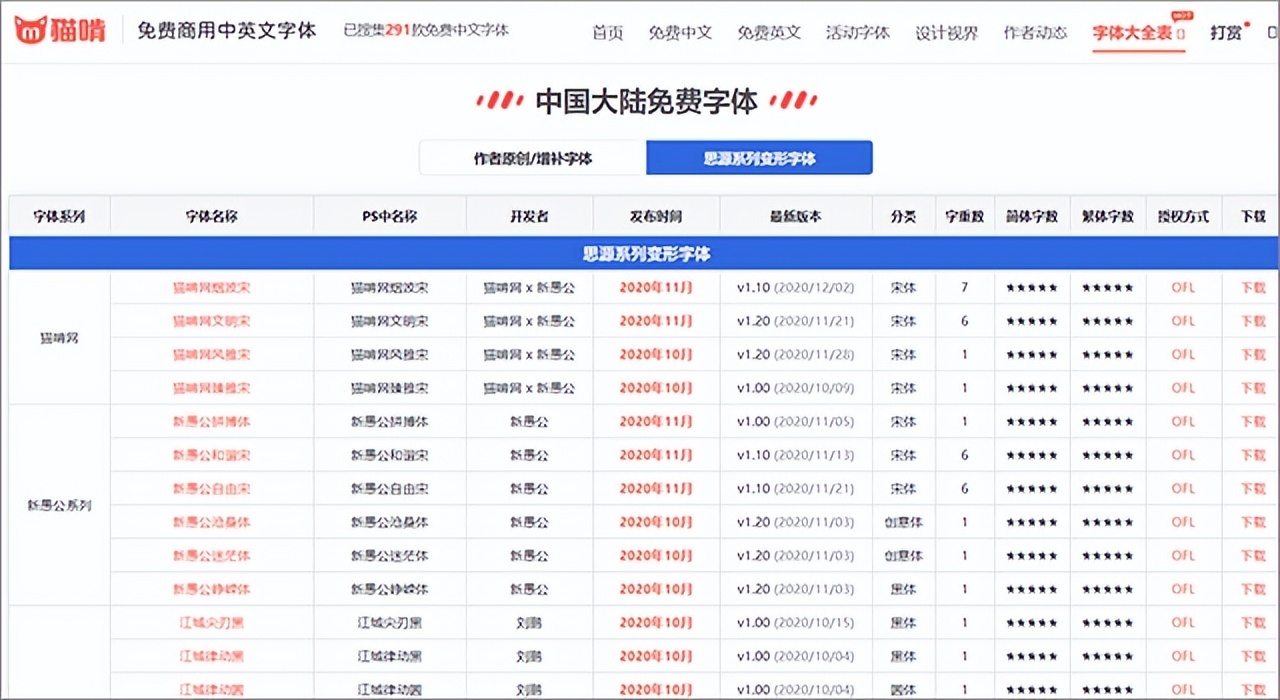Open the 猫啃网文明宋 font name link
1280x700 pixels.
tap(211, 321)
